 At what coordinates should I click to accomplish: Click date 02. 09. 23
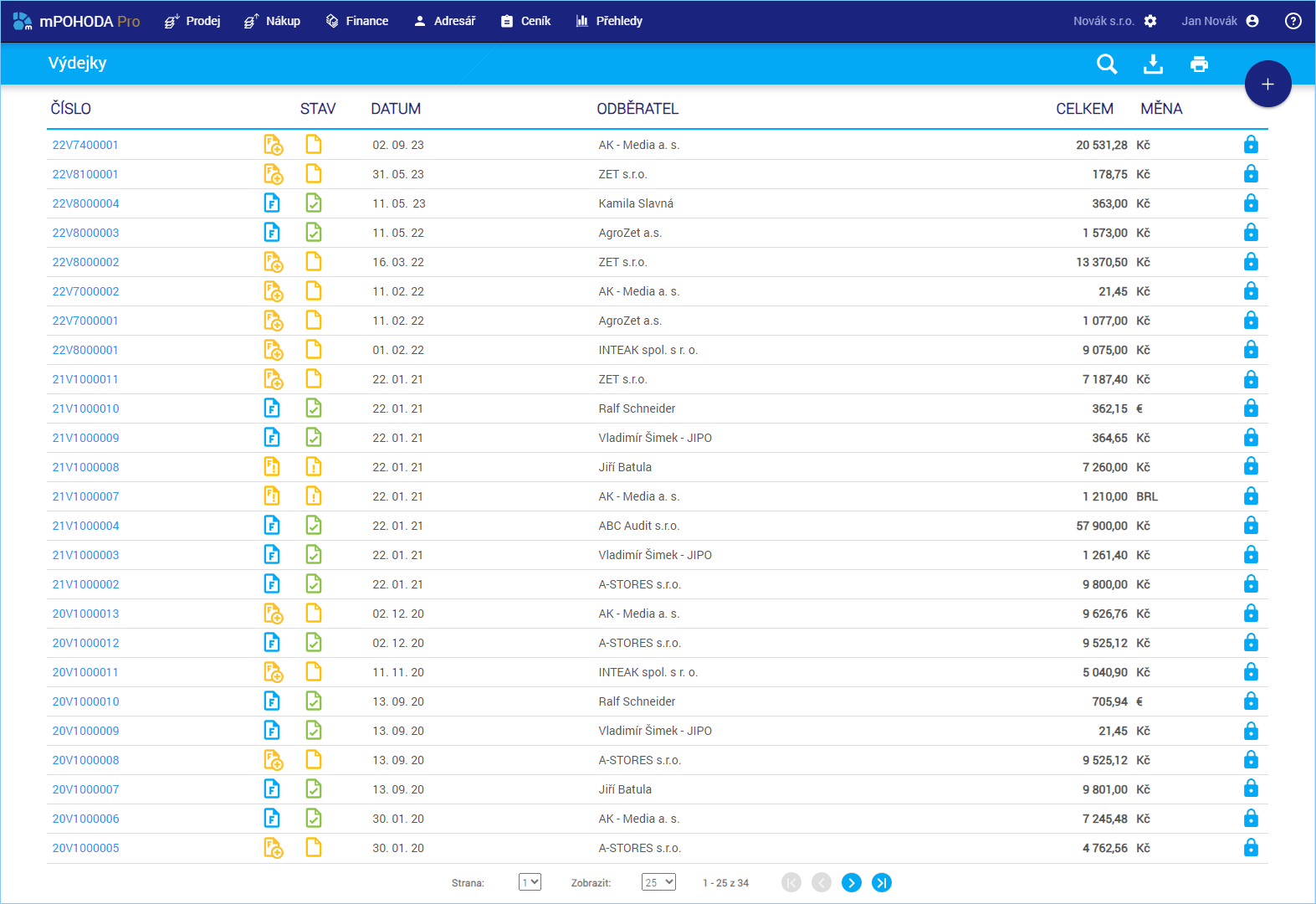click(398, 145)
